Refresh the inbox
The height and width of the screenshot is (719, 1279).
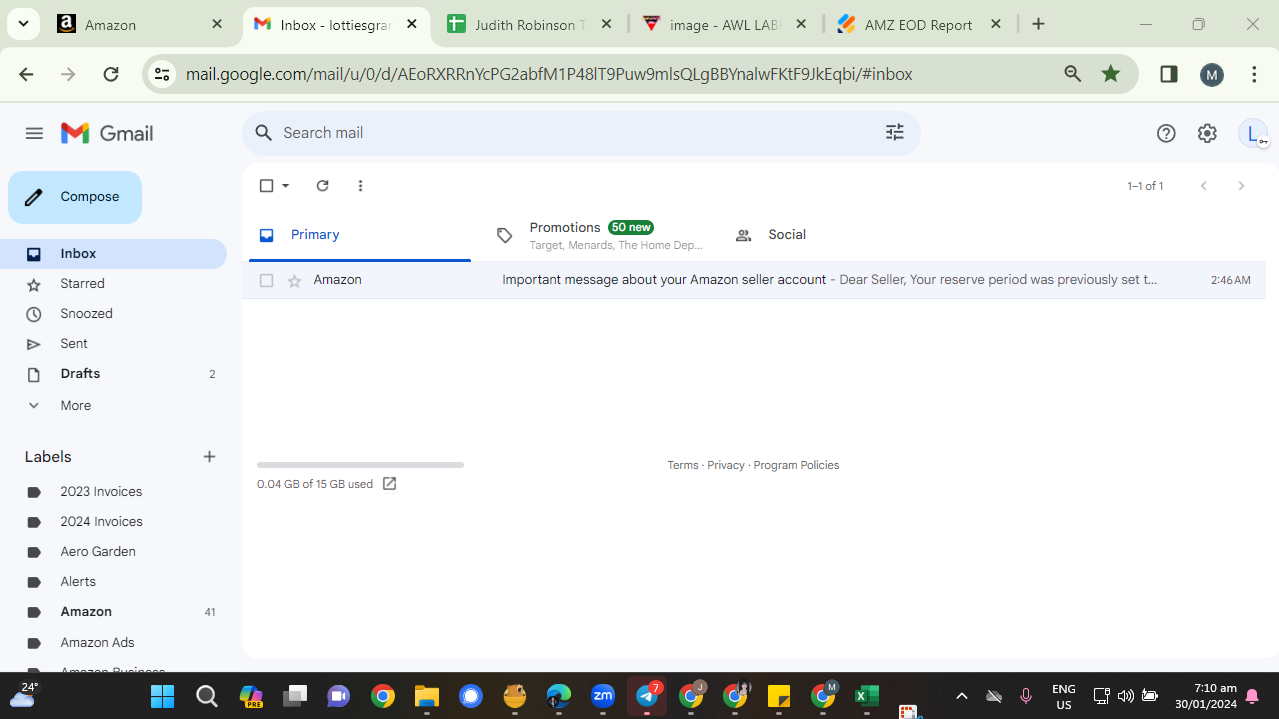(x=322, y=185)
